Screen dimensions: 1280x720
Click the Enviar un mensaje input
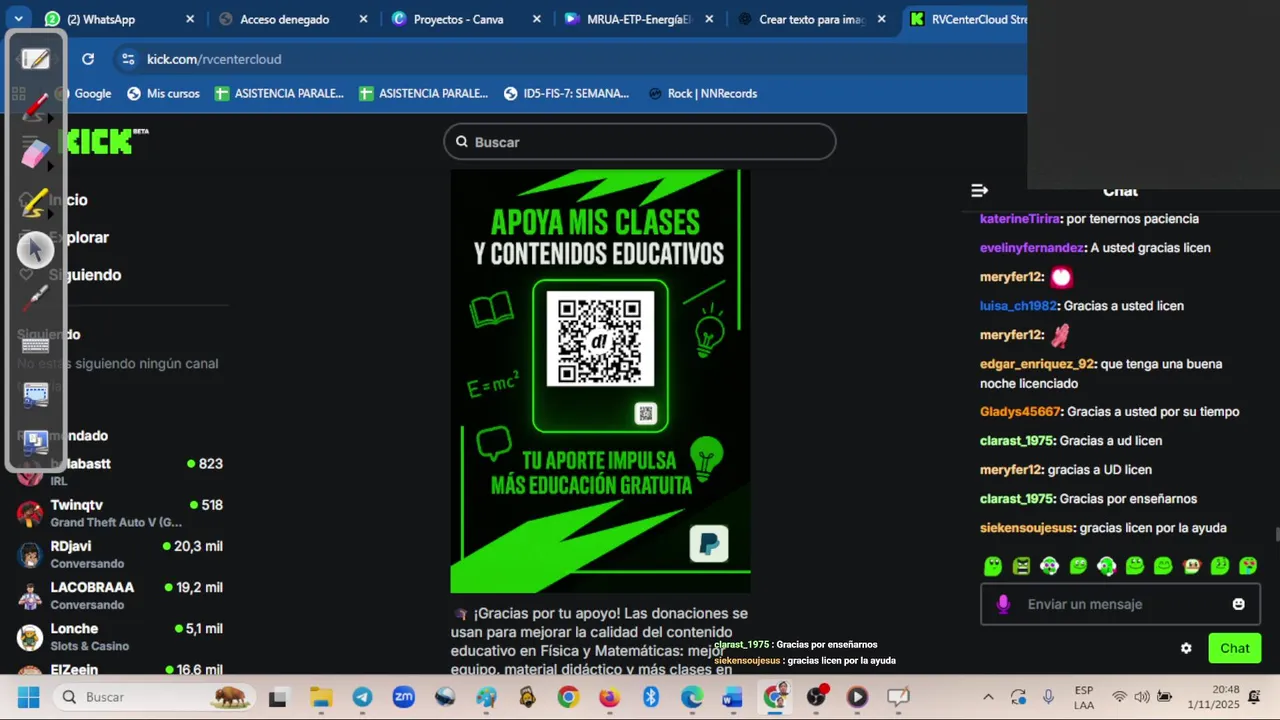click(x=1120, y=604)
